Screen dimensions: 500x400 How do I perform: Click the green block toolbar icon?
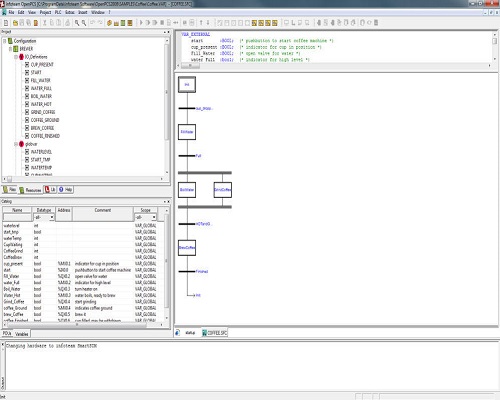coord(123,23)
